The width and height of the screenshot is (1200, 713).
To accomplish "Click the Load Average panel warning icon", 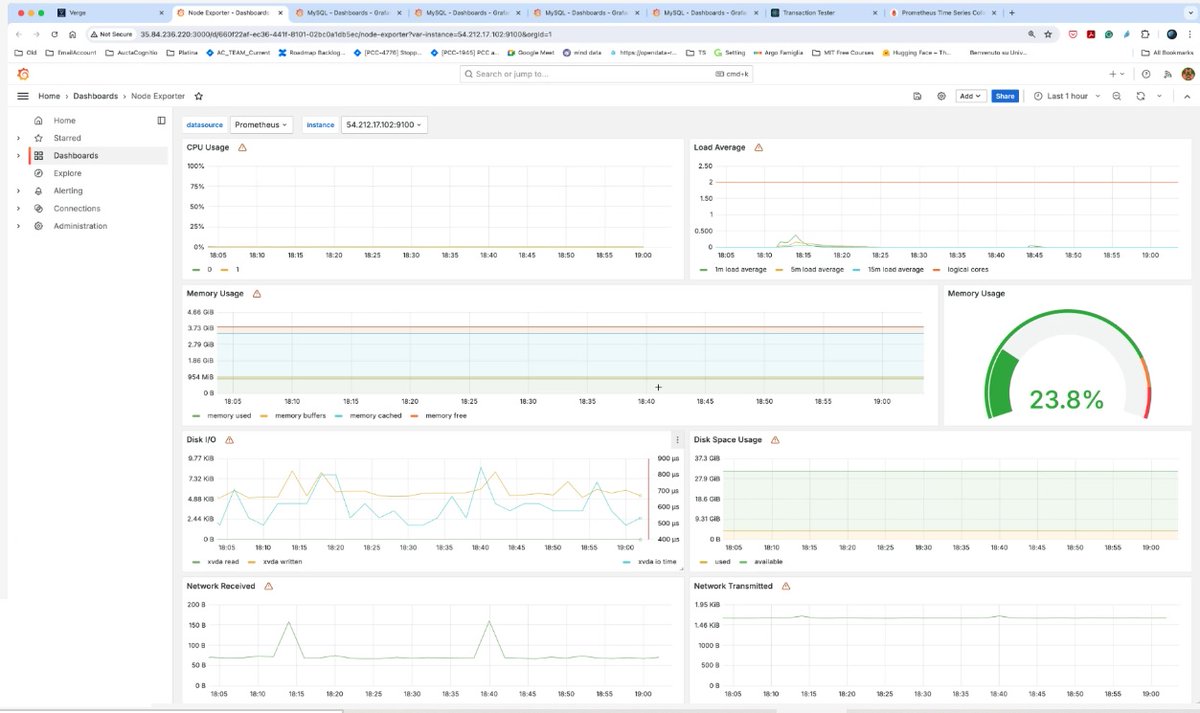I will click(x=758, y=147).
